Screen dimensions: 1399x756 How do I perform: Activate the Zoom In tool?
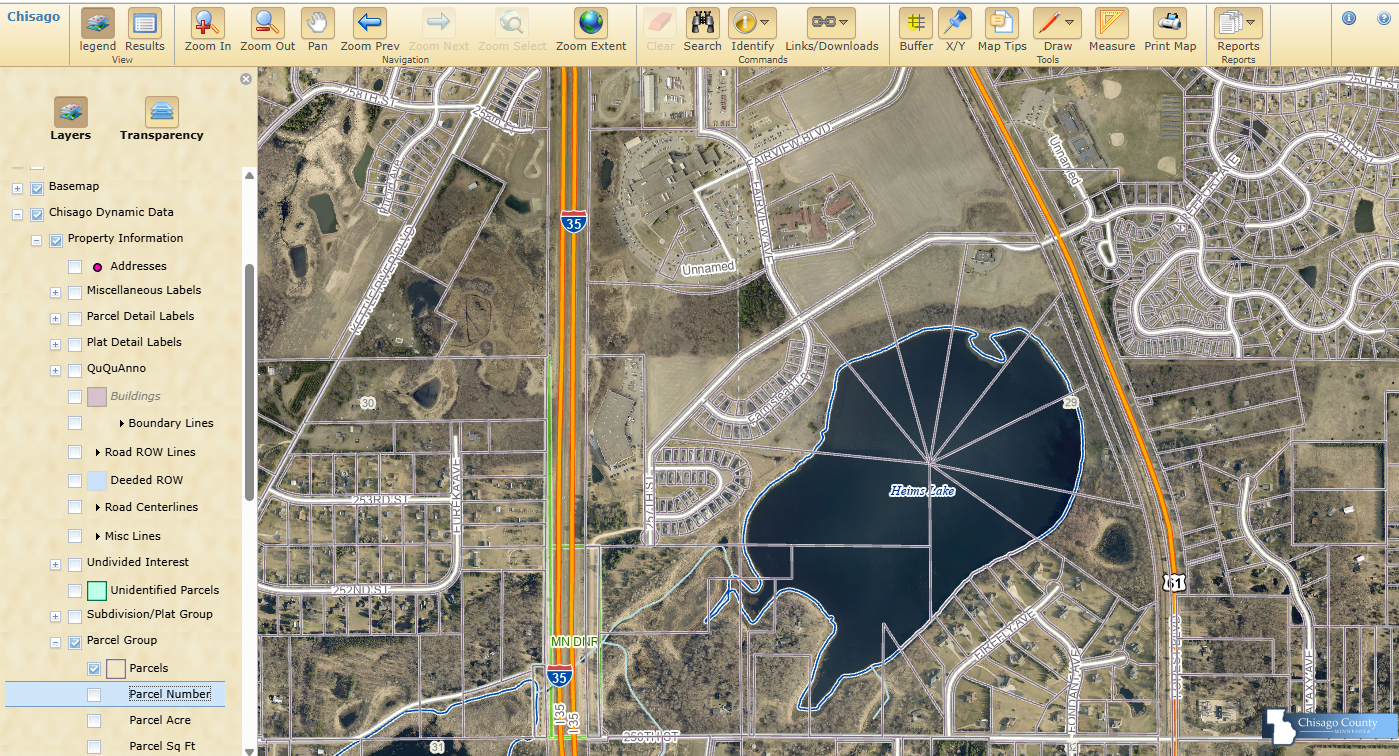pyautogui.click(x=208, y=30)
